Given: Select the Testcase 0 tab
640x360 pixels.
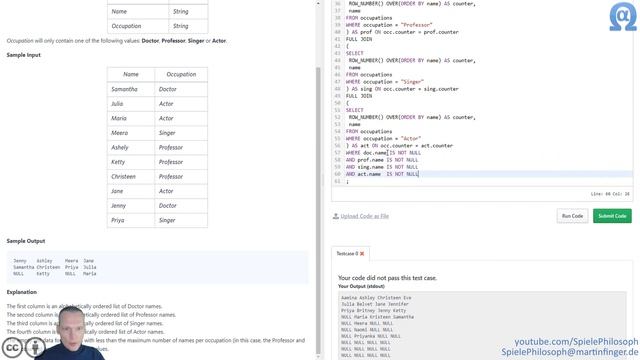Looking at the screenshot, I should (350, 253).
